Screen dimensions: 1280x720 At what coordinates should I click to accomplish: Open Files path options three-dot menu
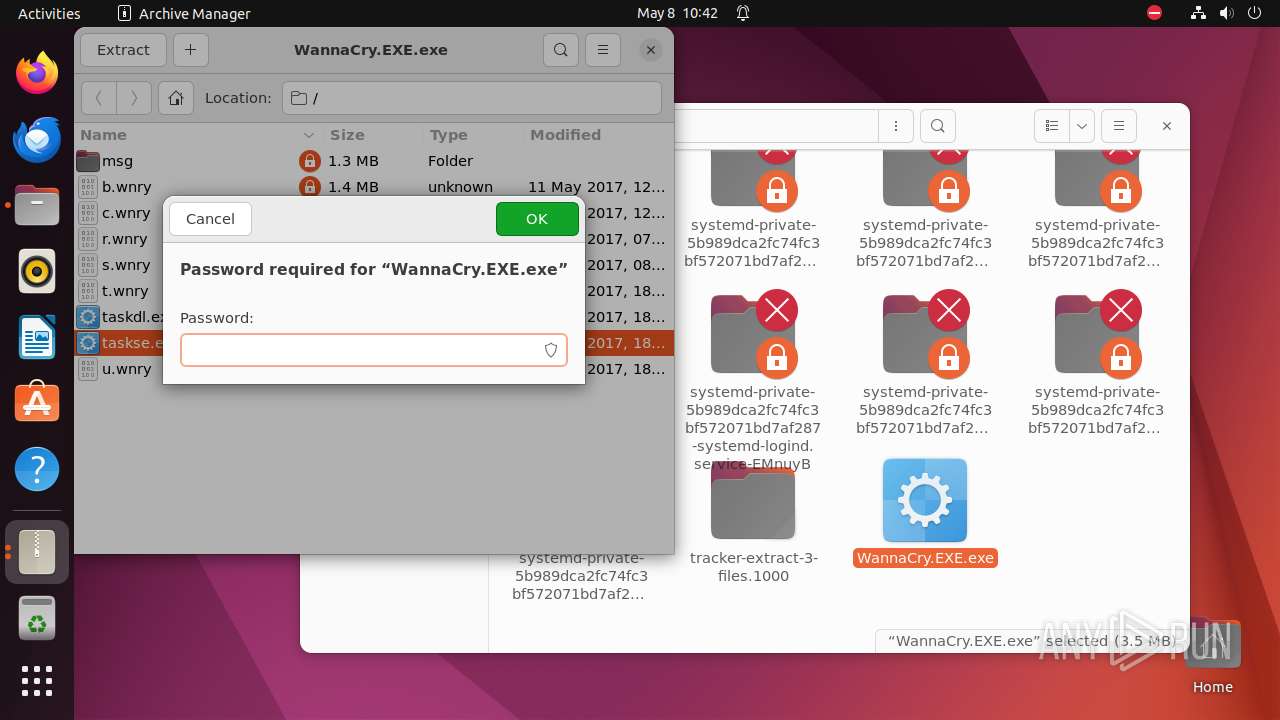tap(896, 126)
